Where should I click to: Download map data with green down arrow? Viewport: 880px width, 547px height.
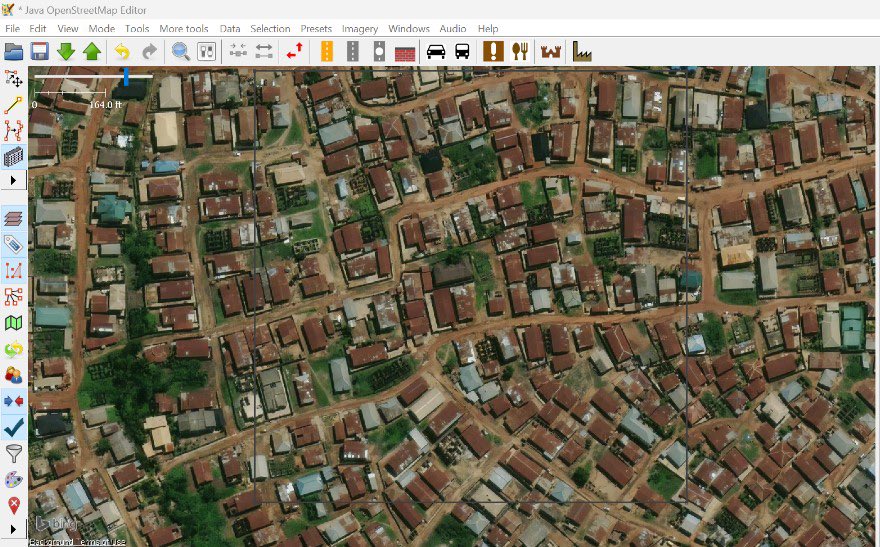click(x=66, y=52)
